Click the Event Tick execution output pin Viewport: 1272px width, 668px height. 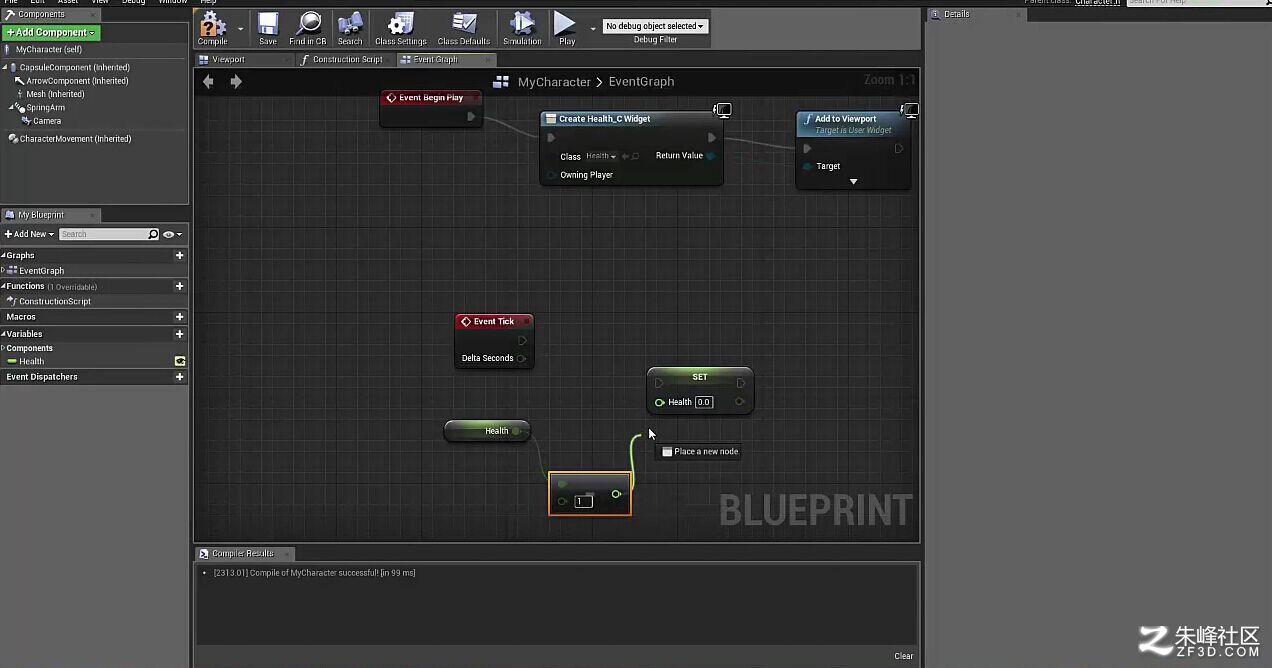522,340
